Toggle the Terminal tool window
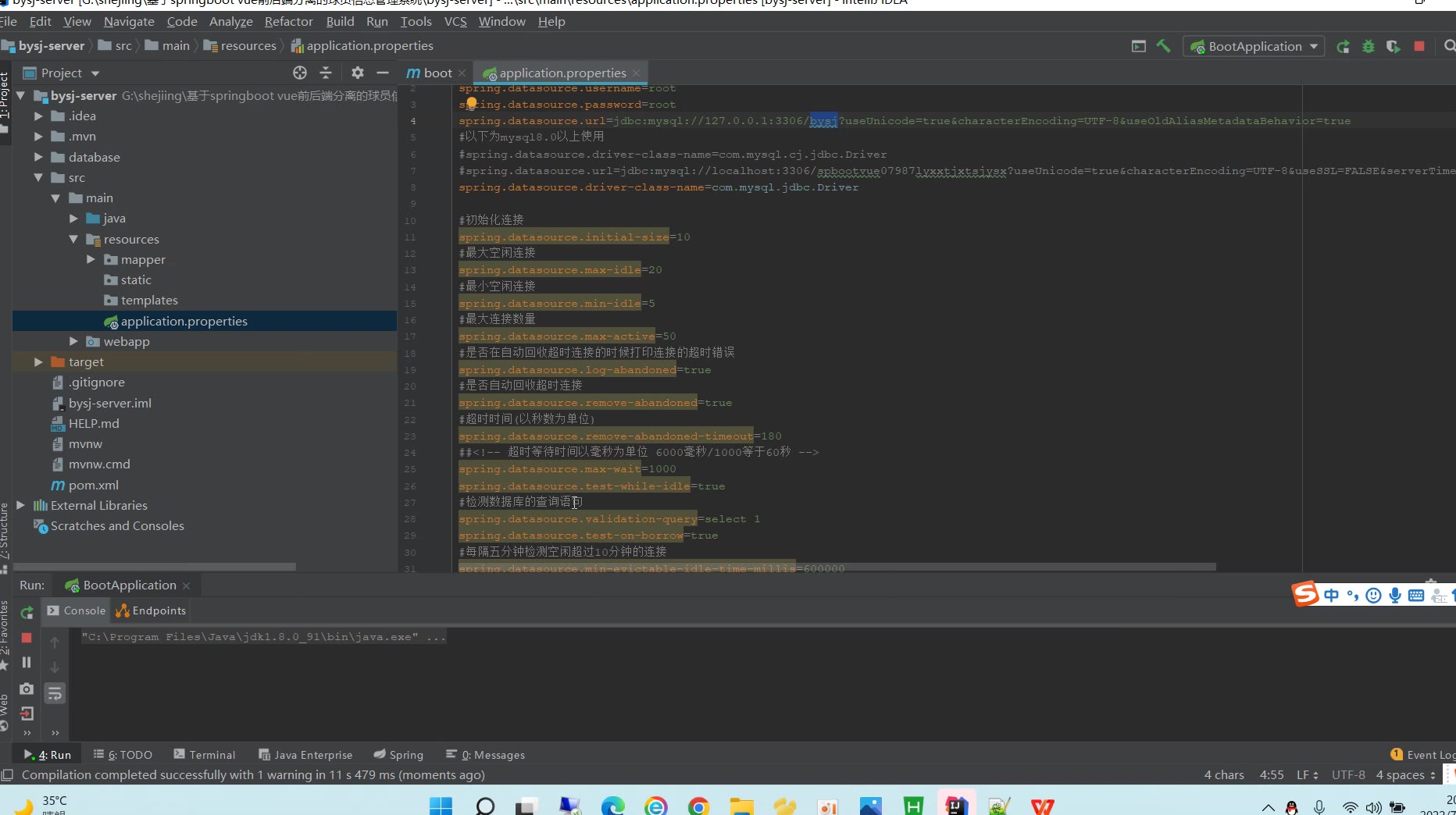The image size is (1456, 815). (x=204, y=755)
